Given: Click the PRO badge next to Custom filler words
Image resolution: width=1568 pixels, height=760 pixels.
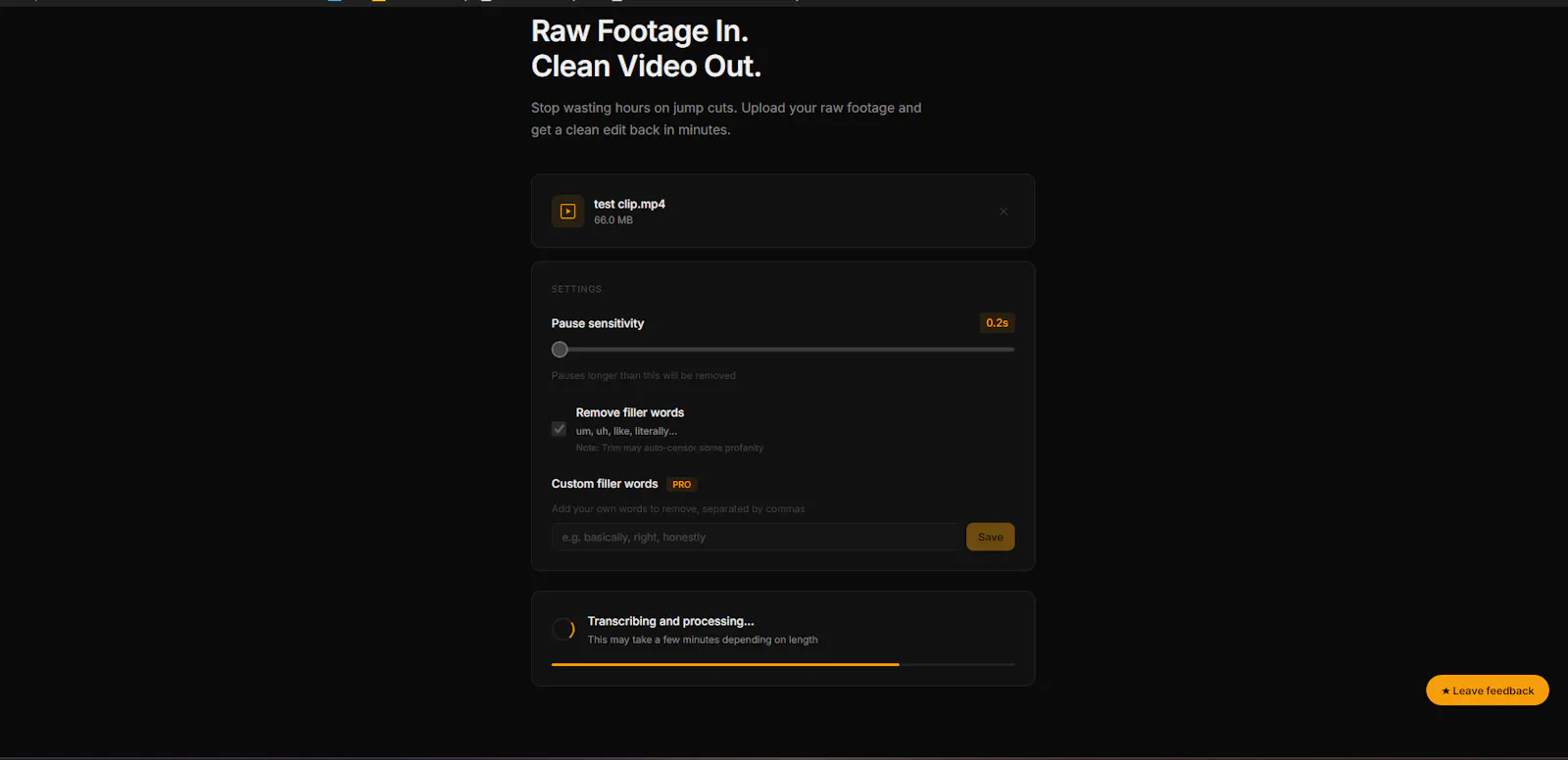Looking at the screenshot, I should [681, 485].
